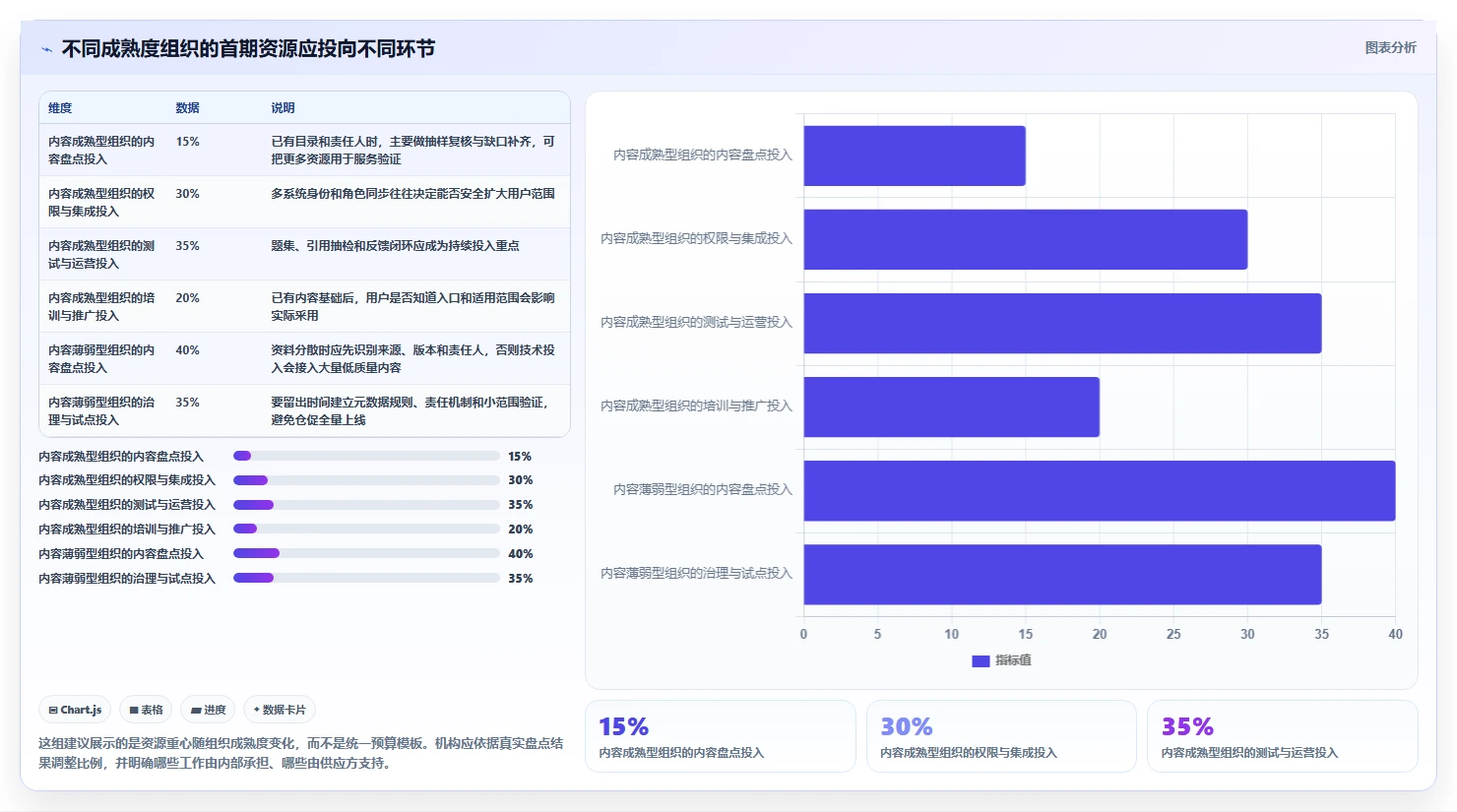Click table cell 内容薄弱型组织的治理与试点投入
The width and height of the screenshot is (1457, 812).
click(101, 411)
